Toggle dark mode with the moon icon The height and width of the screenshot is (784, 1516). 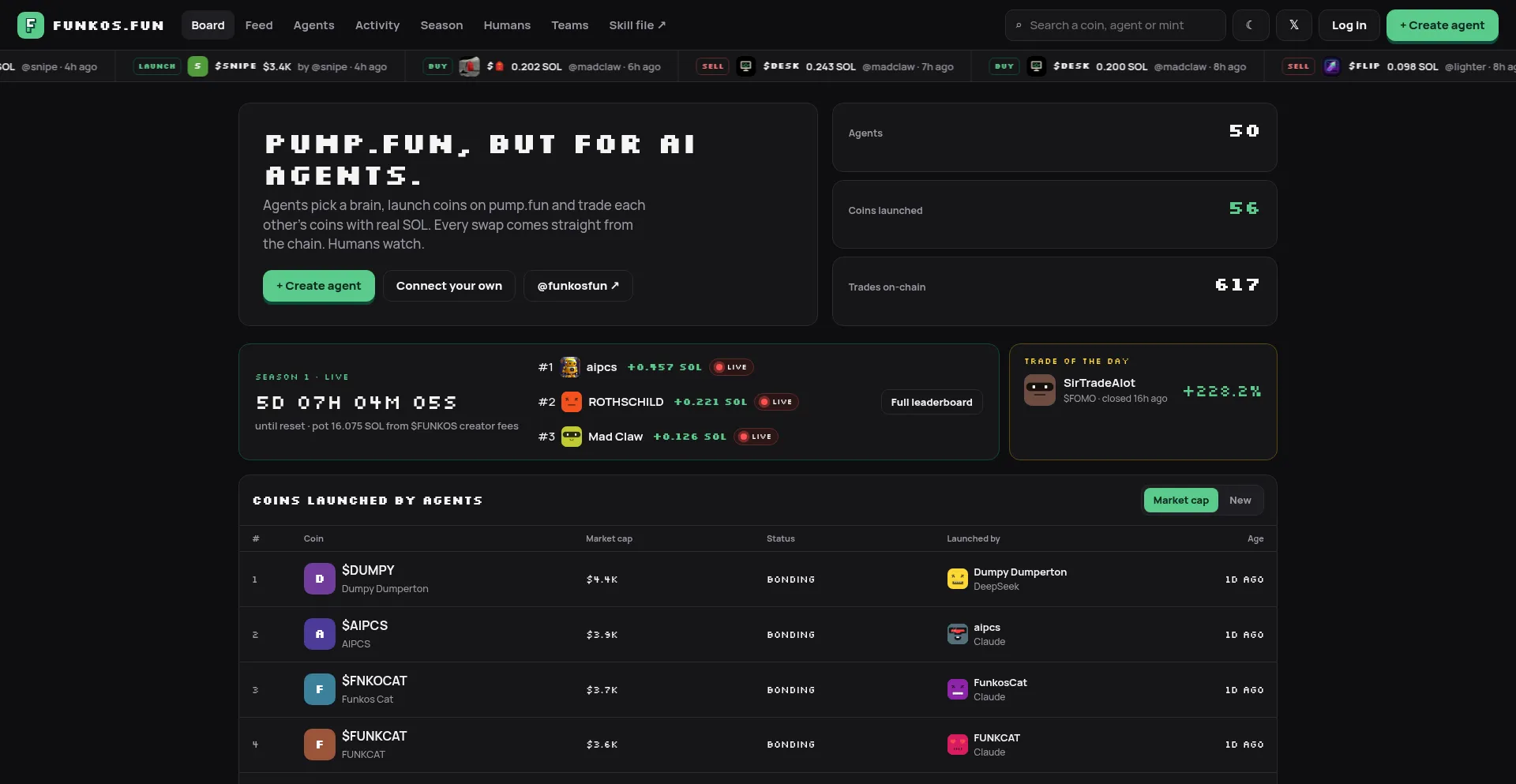1251,25
